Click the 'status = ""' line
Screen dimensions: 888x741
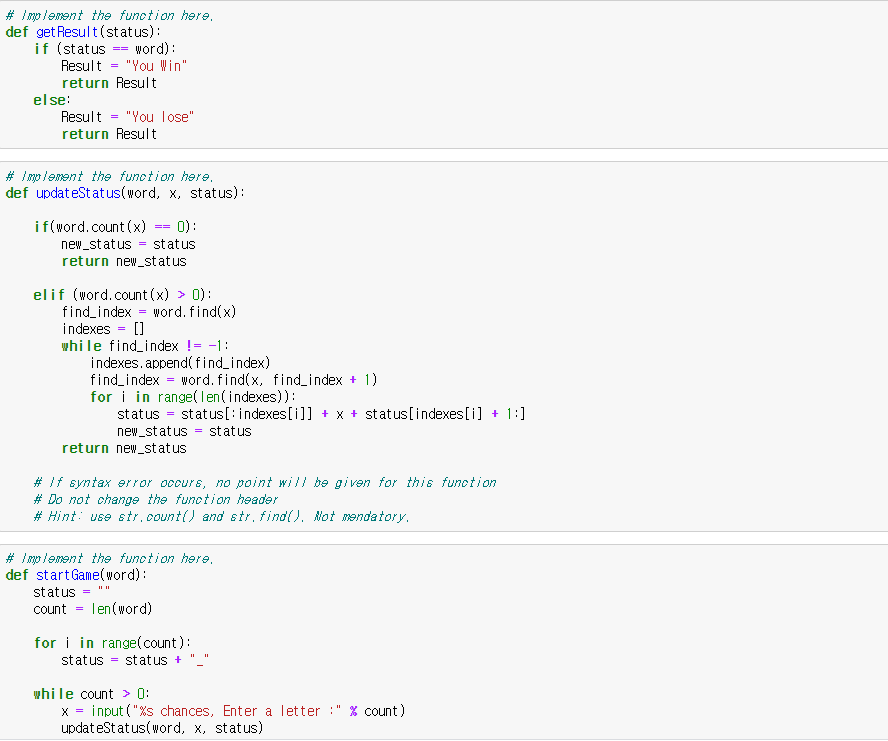pos(72,592)
